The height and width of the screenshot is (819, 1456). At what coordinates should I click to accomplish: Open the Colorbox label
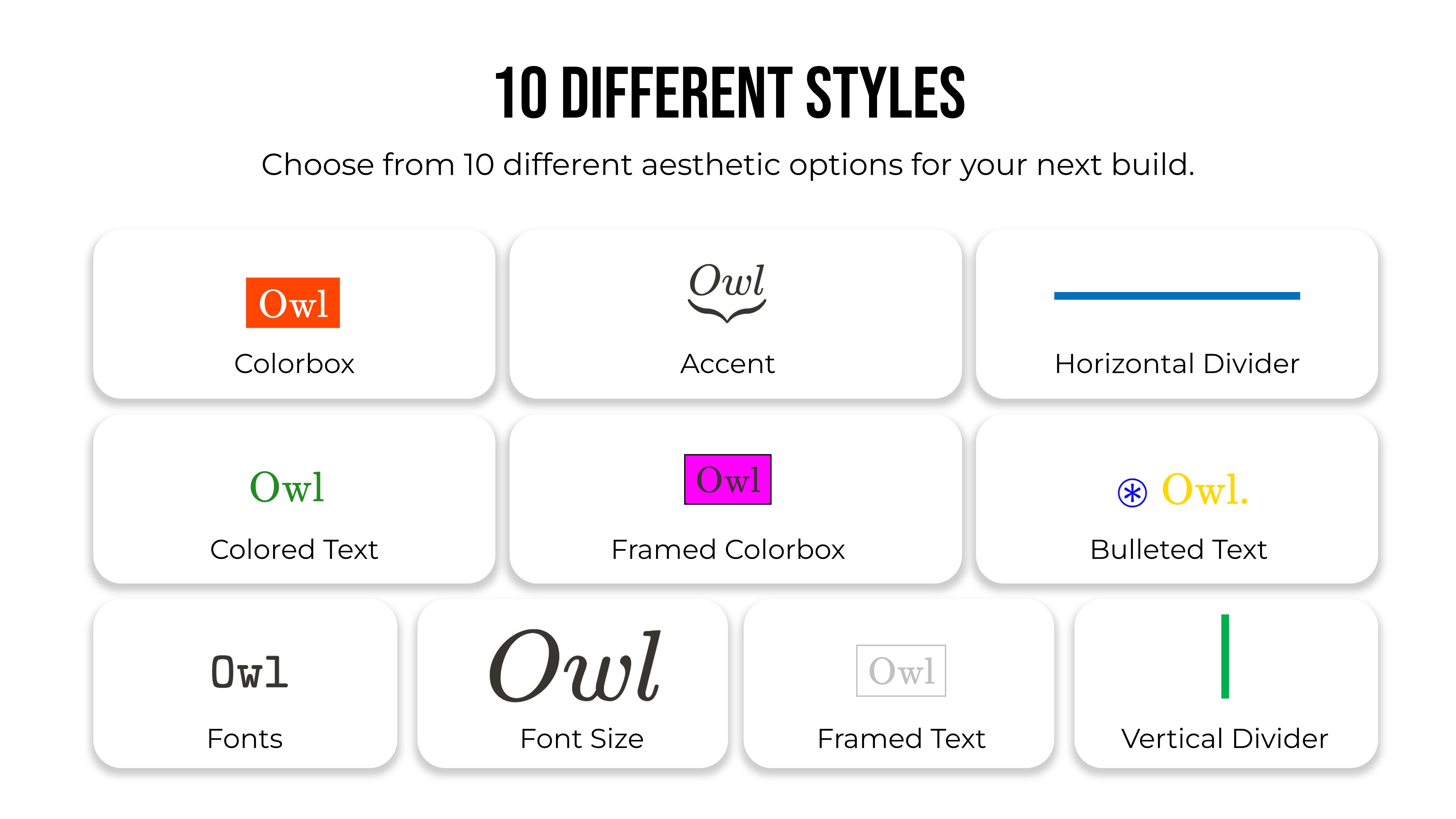tap(294, 363)
